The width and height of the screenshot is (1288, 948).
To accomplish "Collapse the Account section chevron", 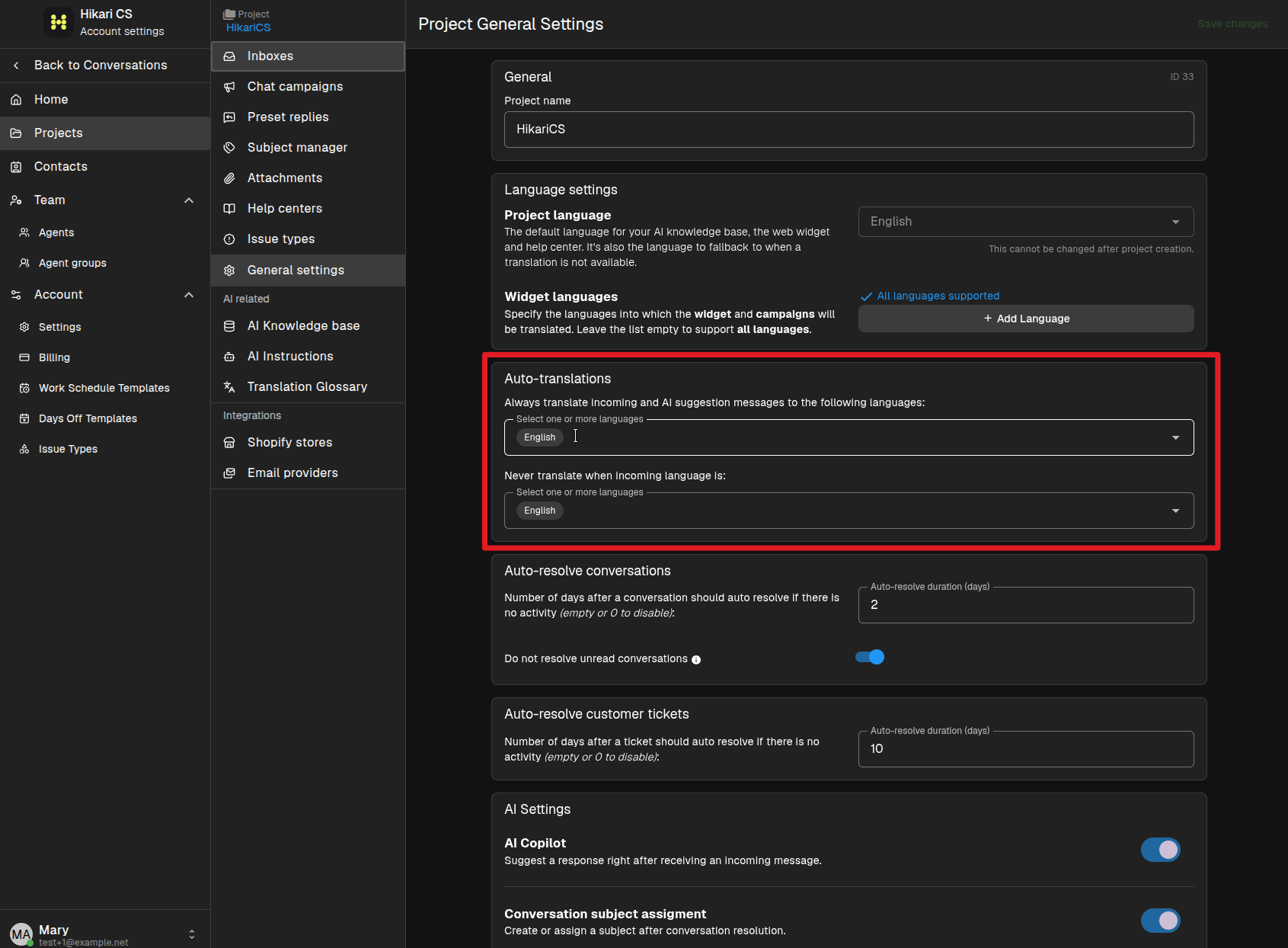I will [189, 295].
